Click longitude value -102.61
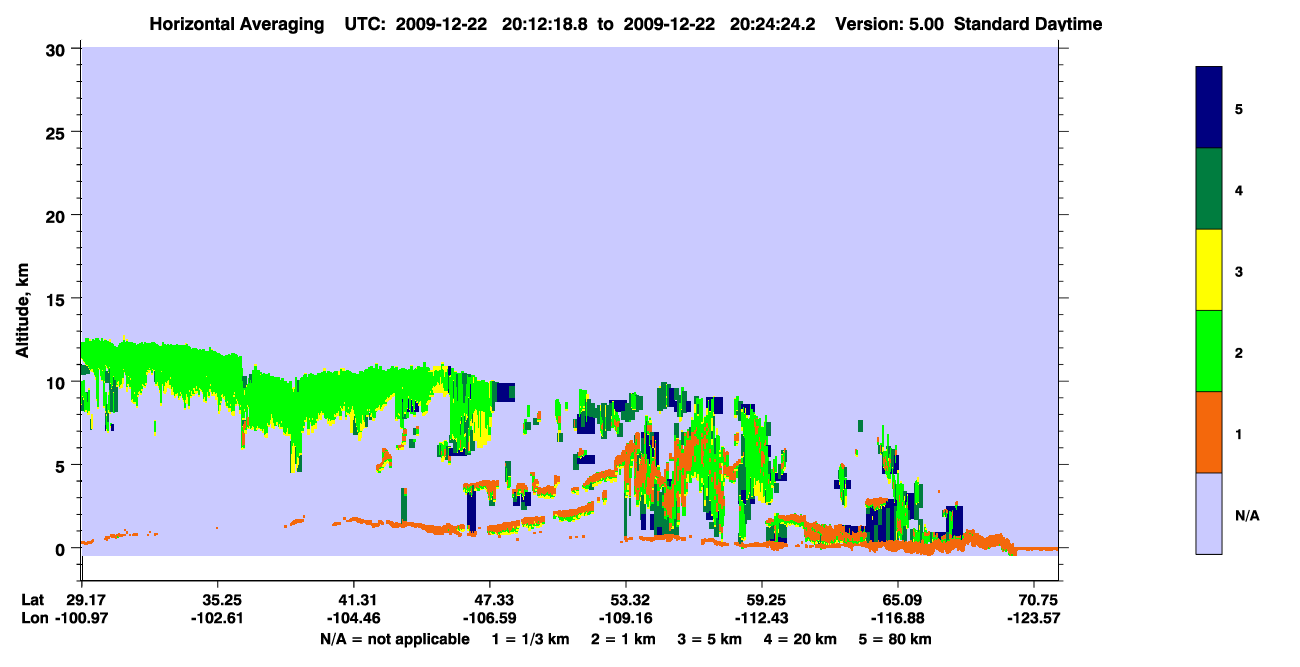Viewport: 1300px width, 667px height. (218, 619)
